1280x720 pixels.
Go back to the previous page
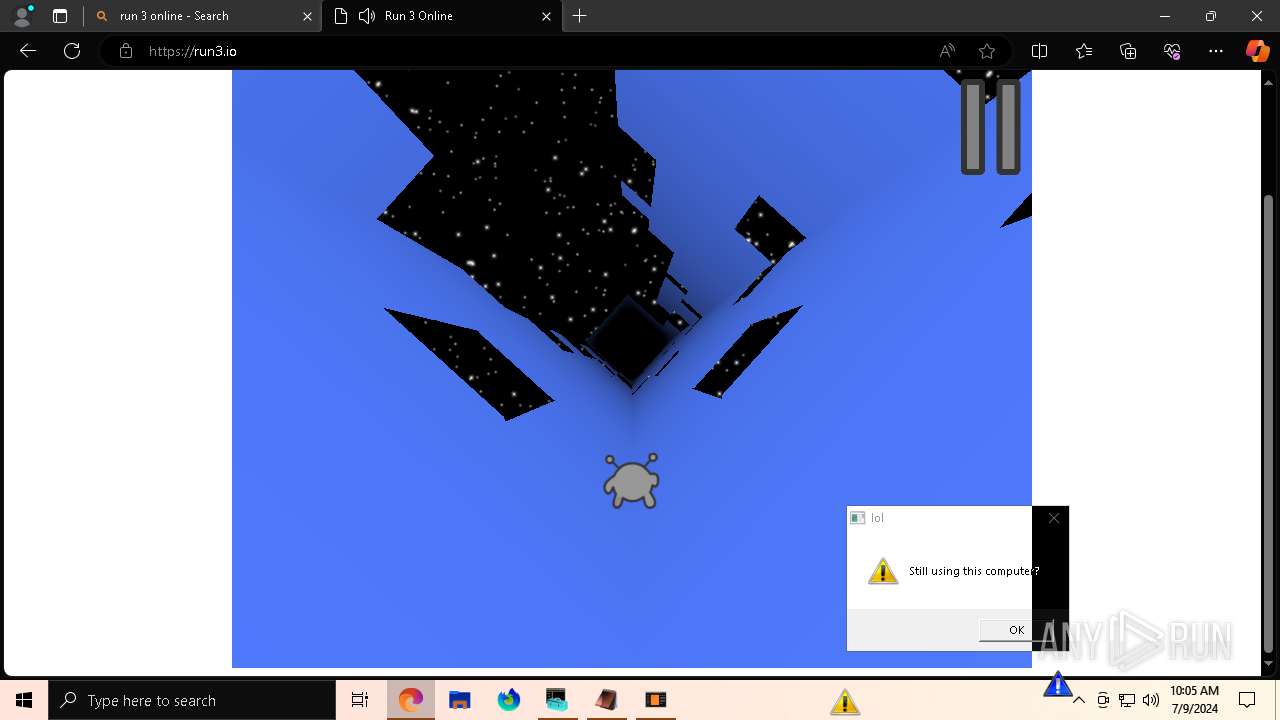[28, 51]
